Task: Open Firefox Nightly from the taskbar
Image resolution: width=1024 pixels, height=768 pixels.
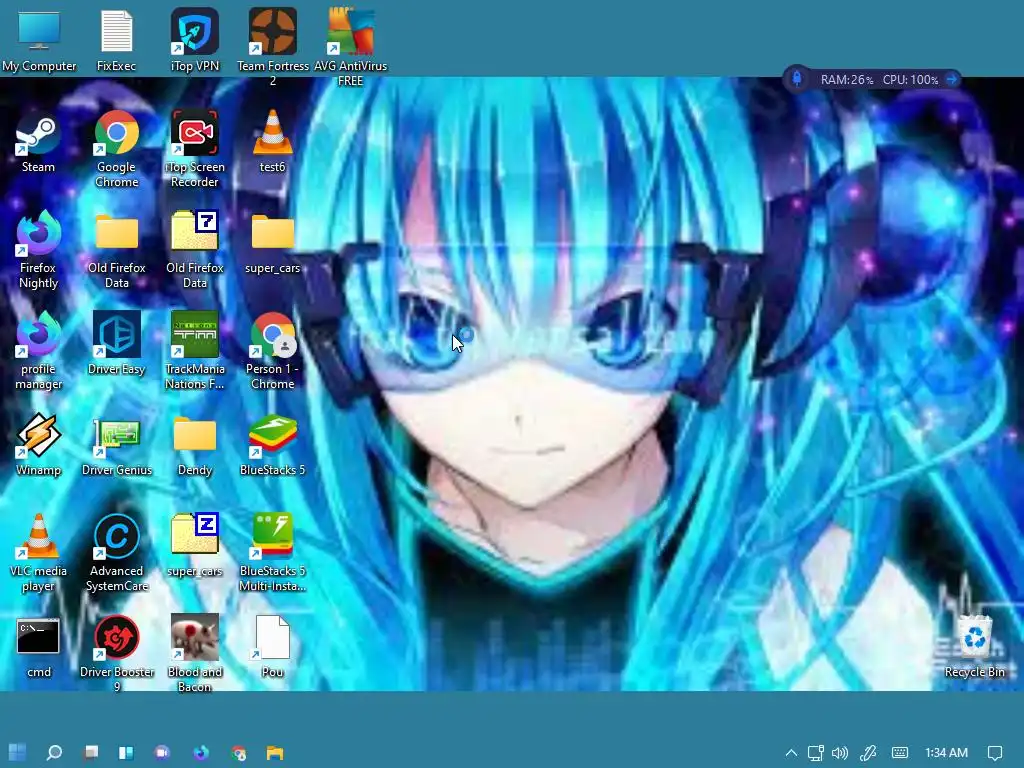Action: pos(200,753)
